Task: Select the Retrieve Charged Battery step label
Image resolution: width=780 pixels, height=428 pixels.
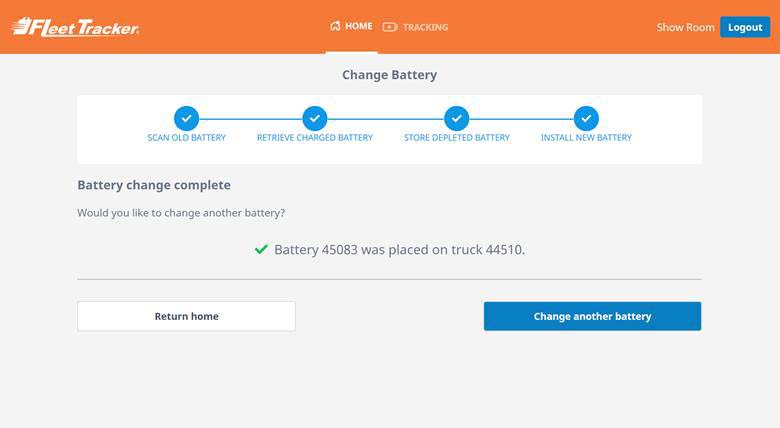Action: (315, 138)
